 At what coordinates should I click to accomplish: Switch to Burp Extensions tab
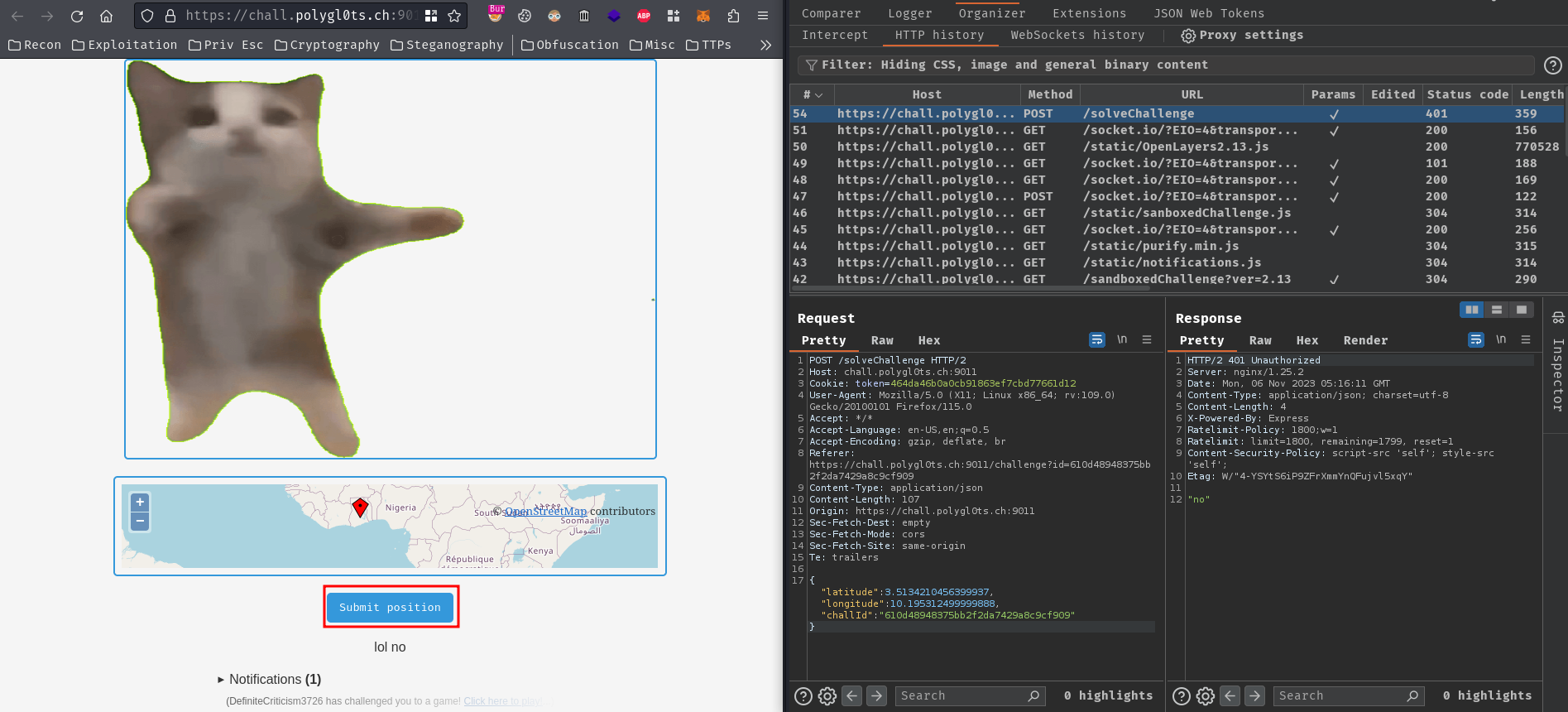pos(1089,13)
